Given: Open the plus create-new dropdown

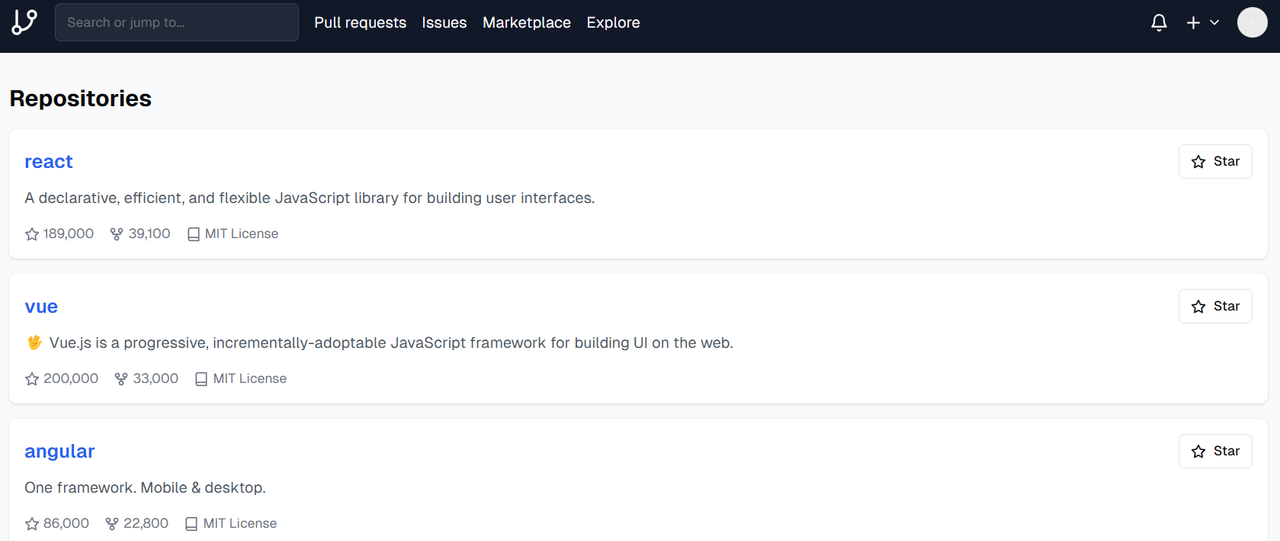Looking at the screenshot, I should [x=1203, y=22].
